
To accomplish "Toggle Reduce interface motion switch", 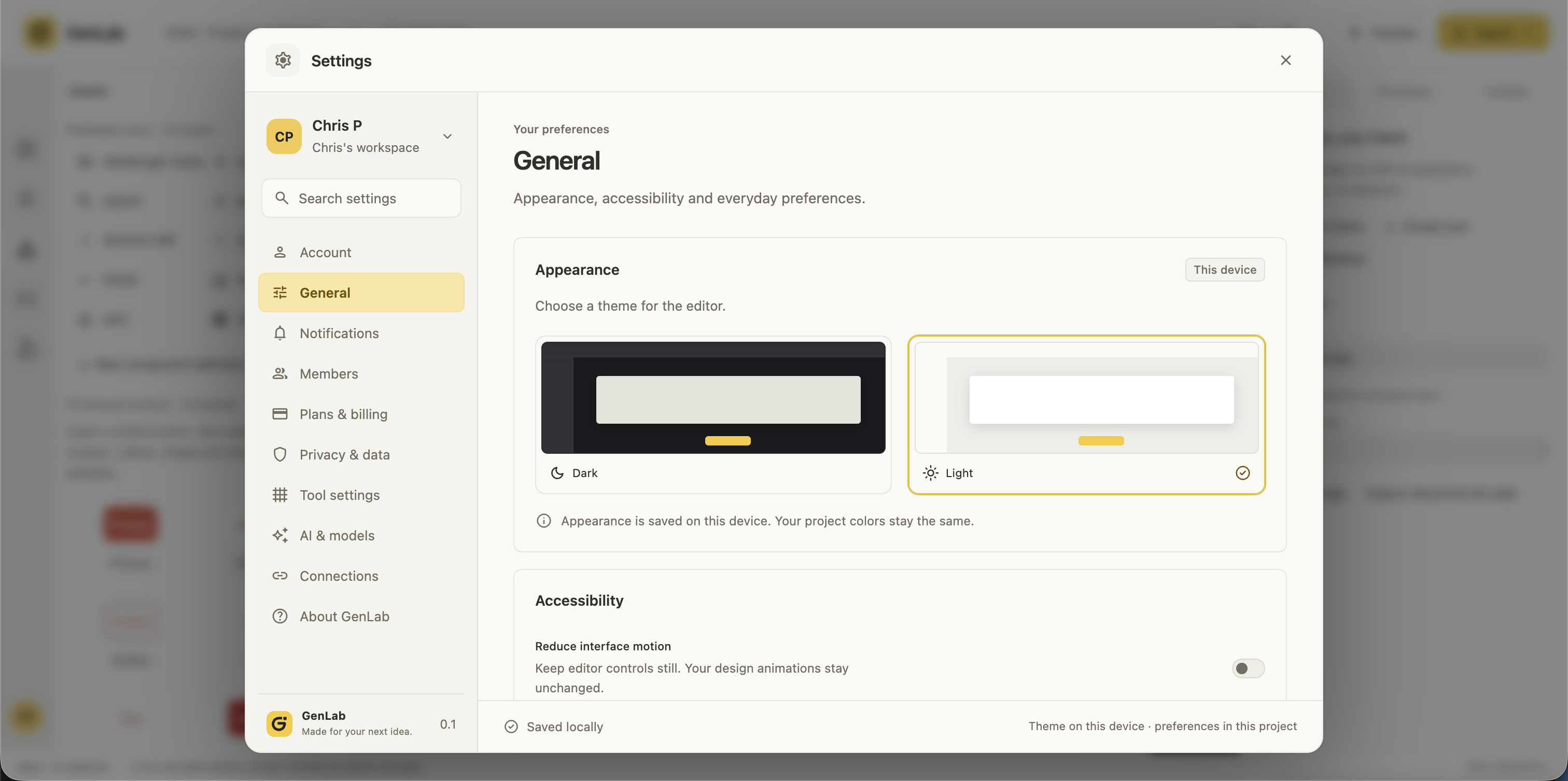I will [x=1248, y=668].
